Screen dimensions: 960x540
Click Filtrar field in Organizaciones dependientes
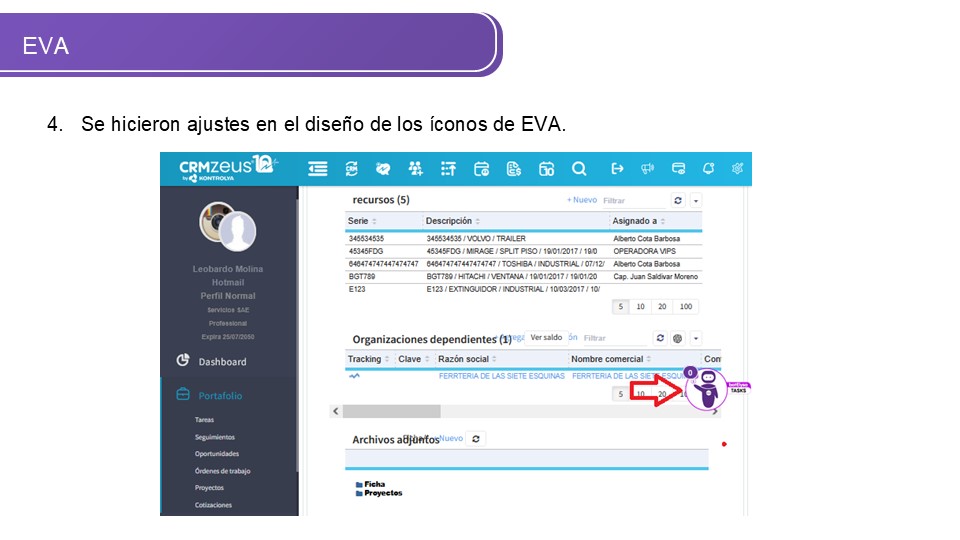click(614, 338)
